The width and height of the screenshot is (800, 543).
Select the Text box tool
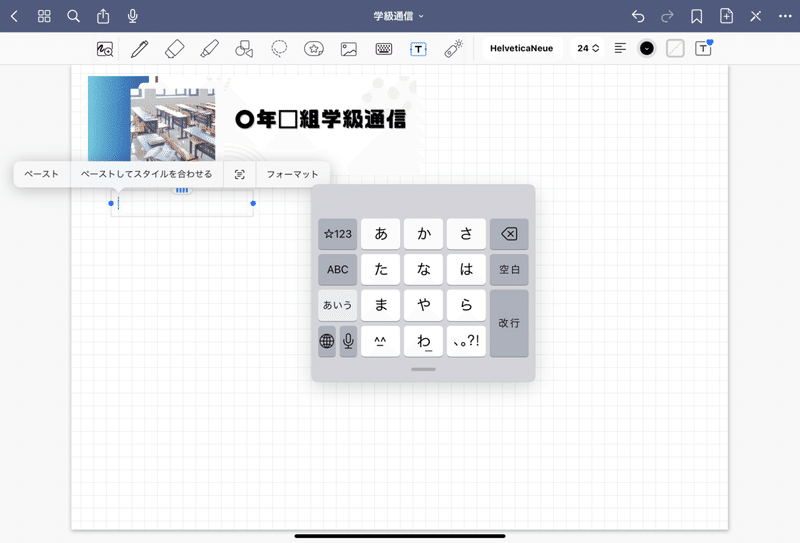[418, 49]
